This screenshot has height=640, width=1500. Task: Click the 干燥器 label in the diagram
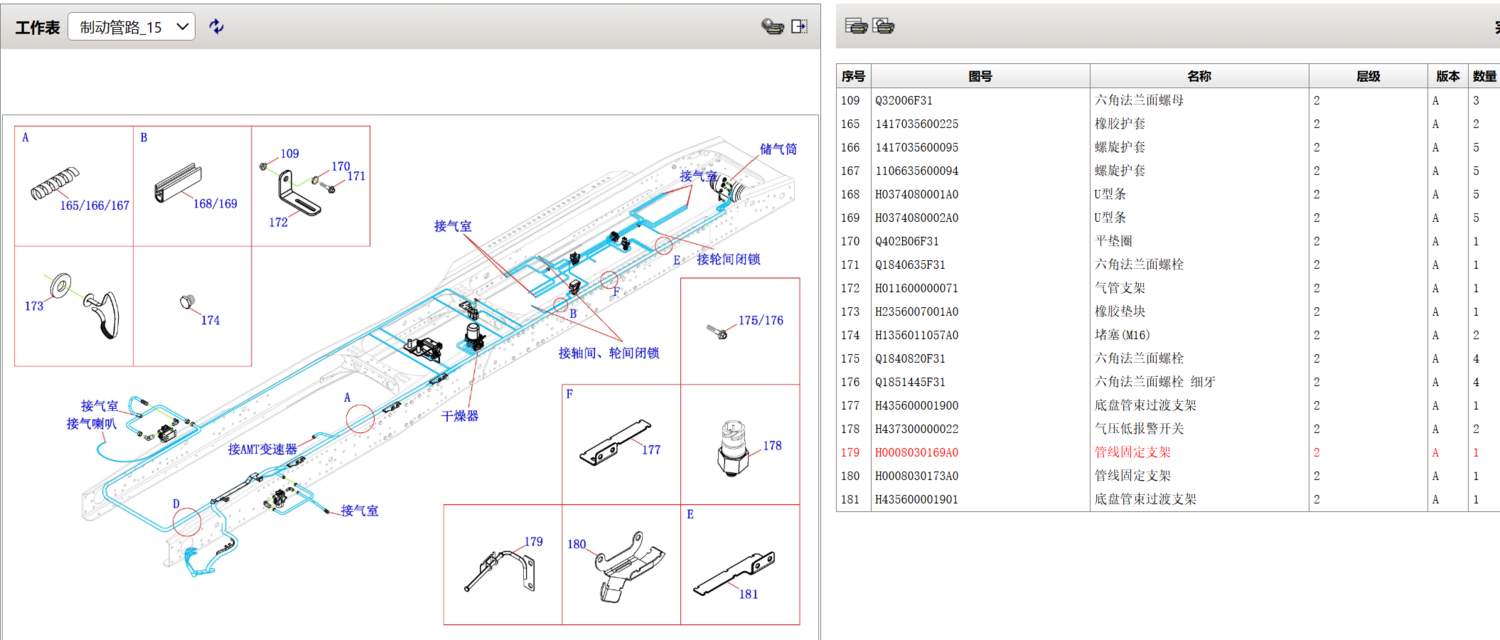coord(460,415)
